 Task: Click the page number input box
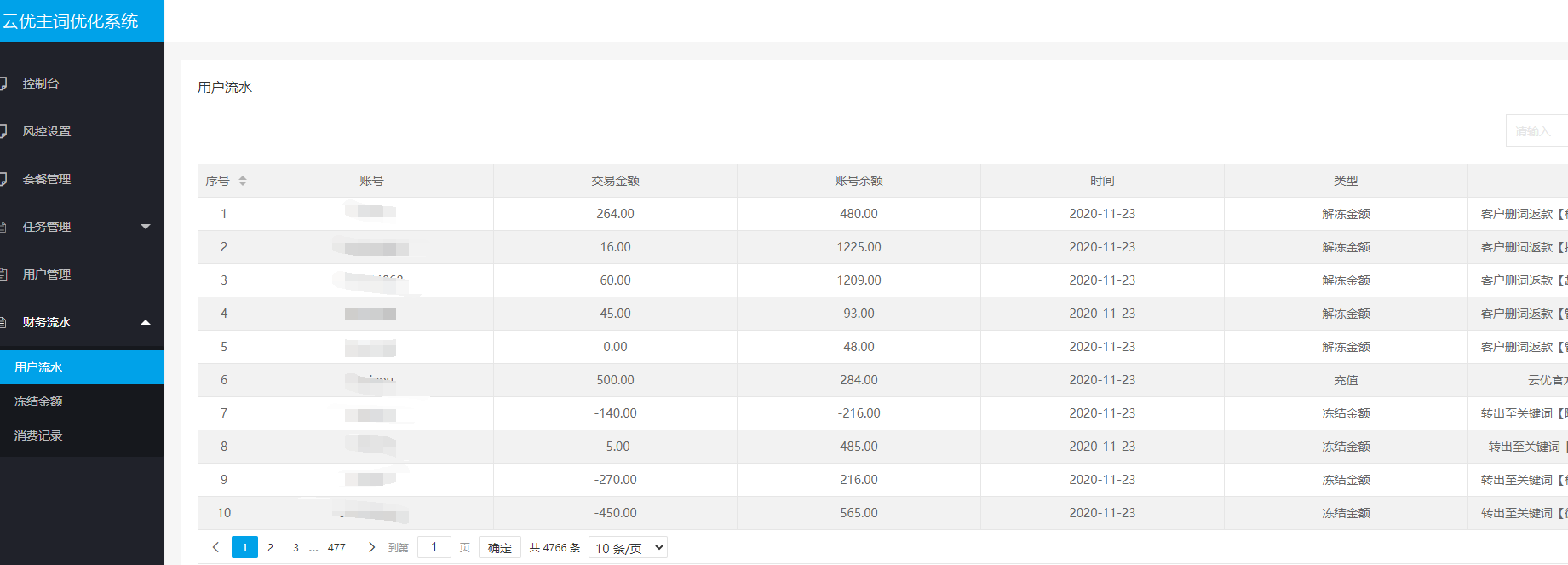434,547
